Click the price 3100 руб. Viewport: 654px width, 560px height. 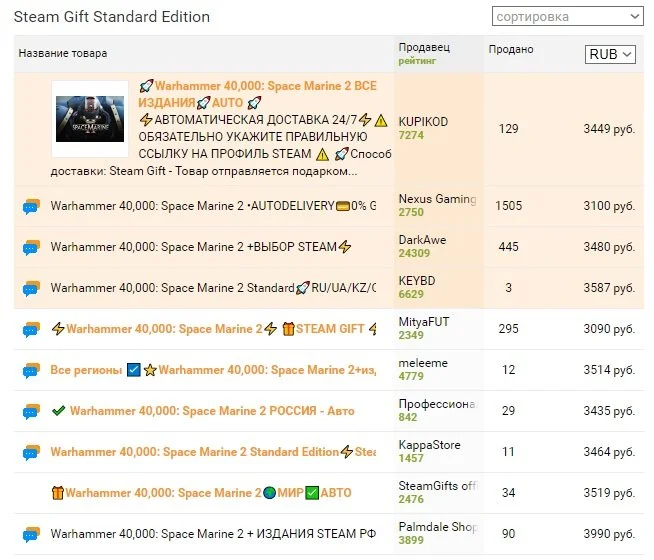click(x=609, y=206)
